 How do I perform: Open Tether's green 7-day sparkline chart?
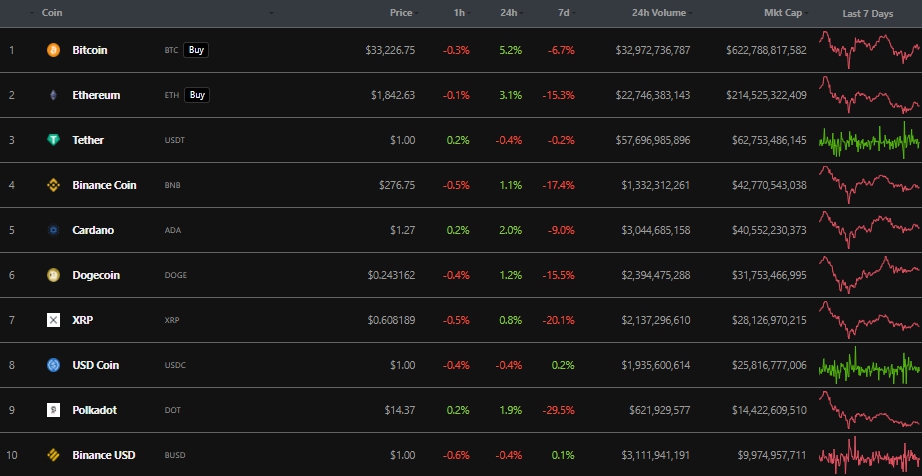868,140
